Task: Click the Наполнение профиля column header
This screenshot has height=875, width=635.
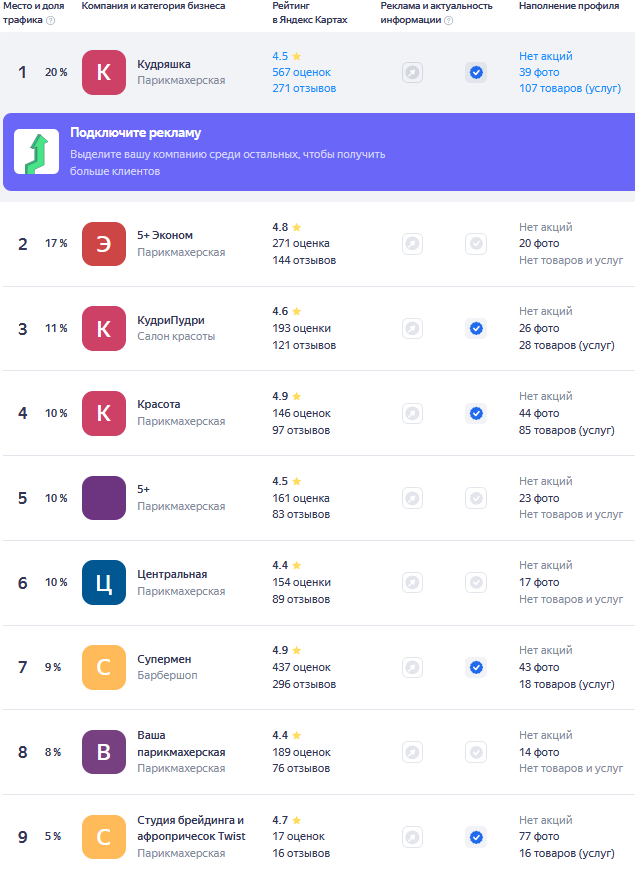Action: [569, 6]
